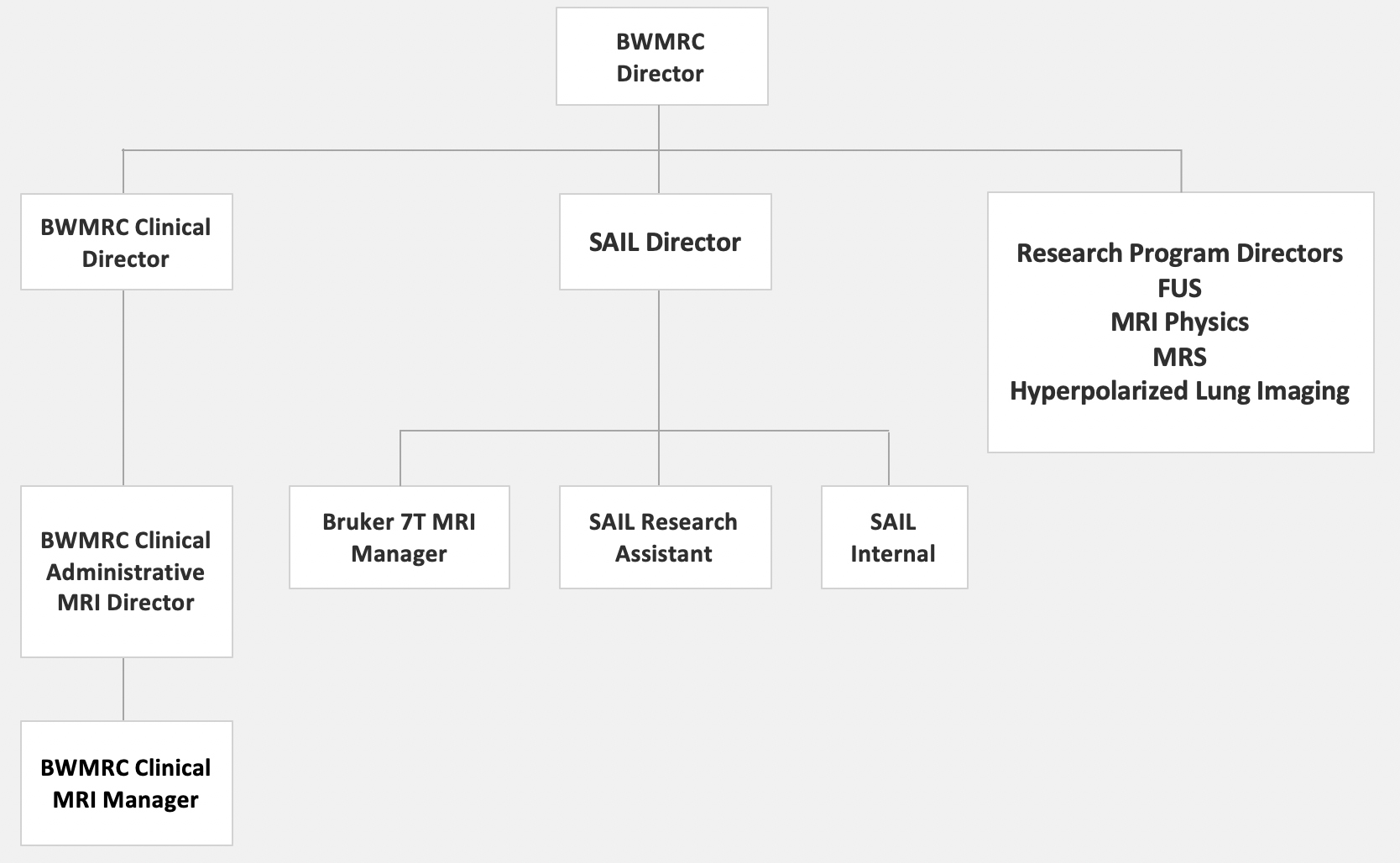The image size is (1400, 863).
Task: Select the SAIL Director box
Action: point(665,243)
